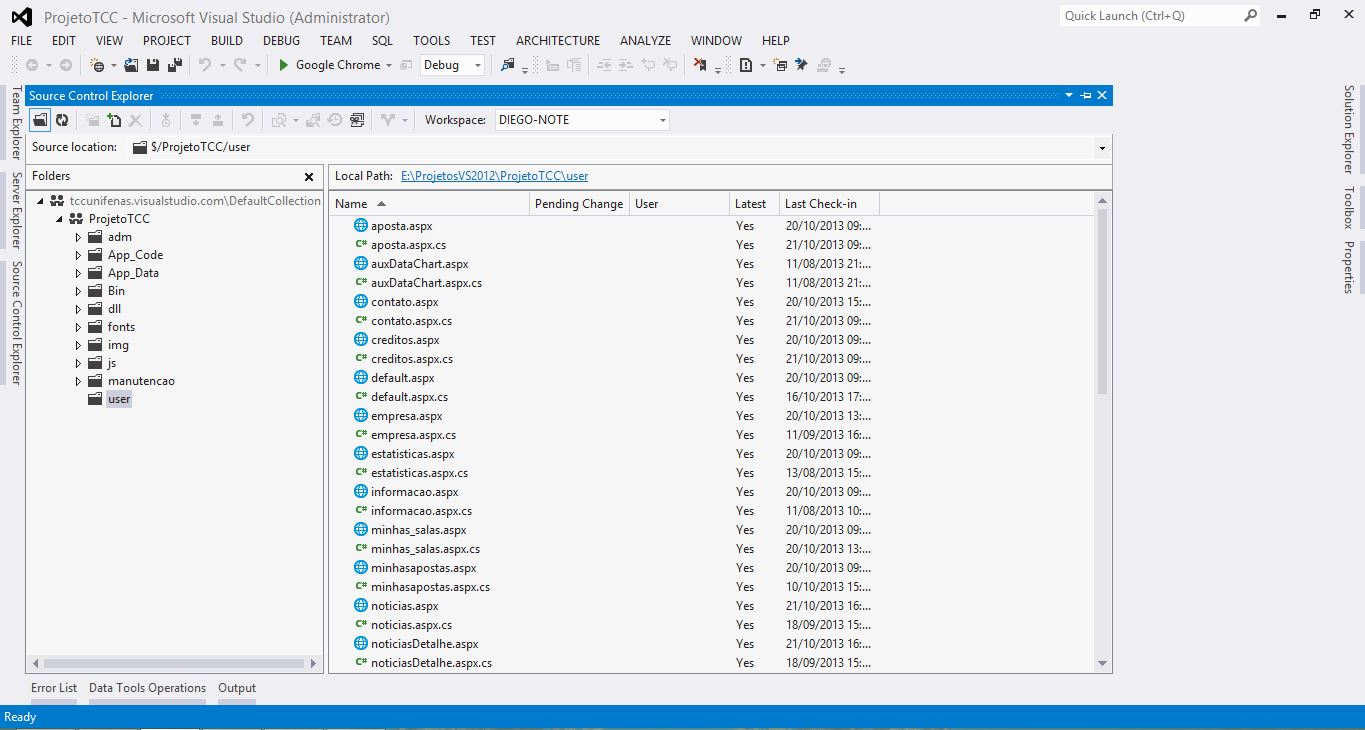Collapse the ProjetoTCC tree node

click(59, 219)
